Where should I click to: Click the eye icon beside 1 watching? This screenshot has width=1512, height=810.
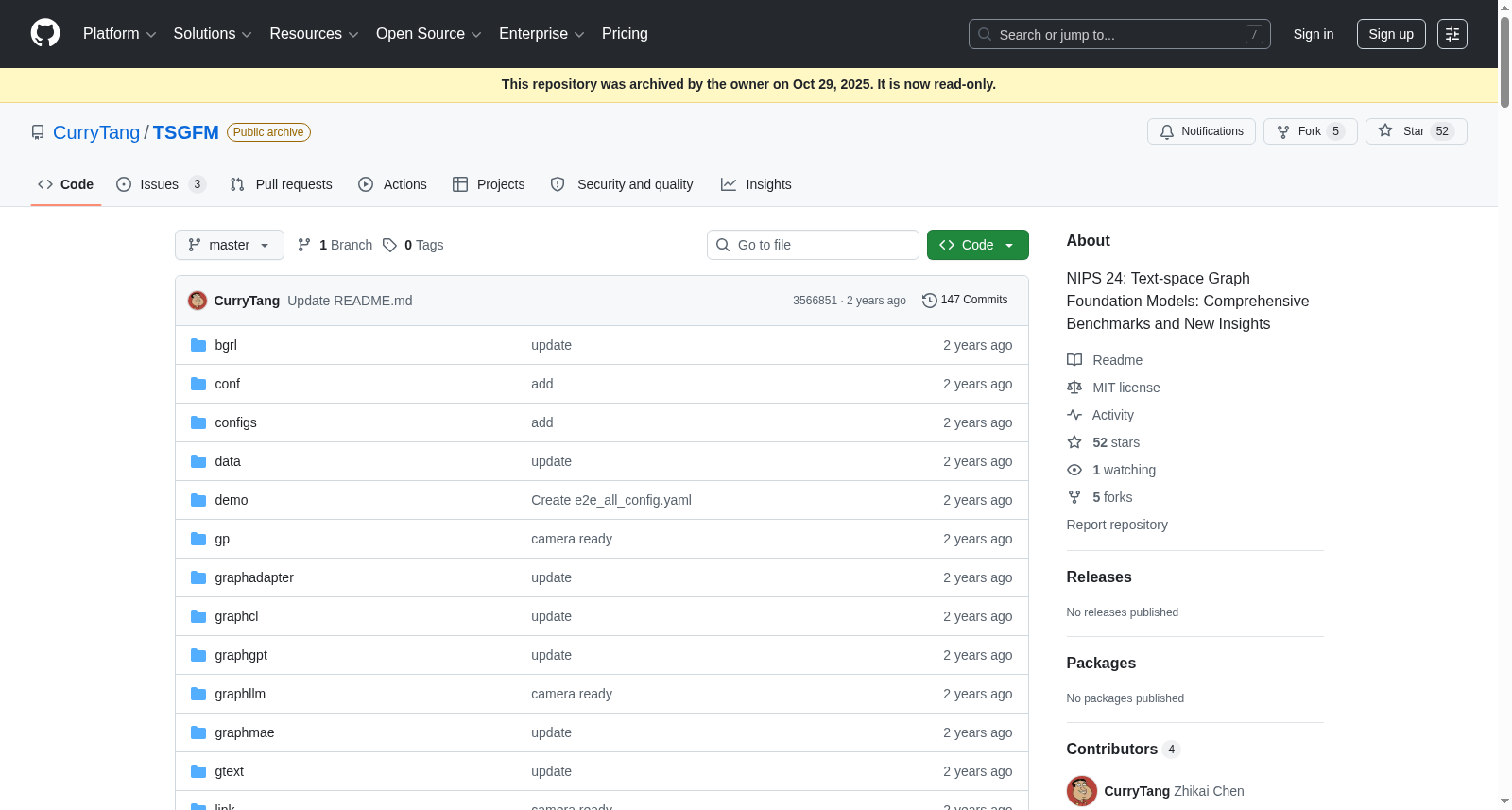pos(1074,470)
